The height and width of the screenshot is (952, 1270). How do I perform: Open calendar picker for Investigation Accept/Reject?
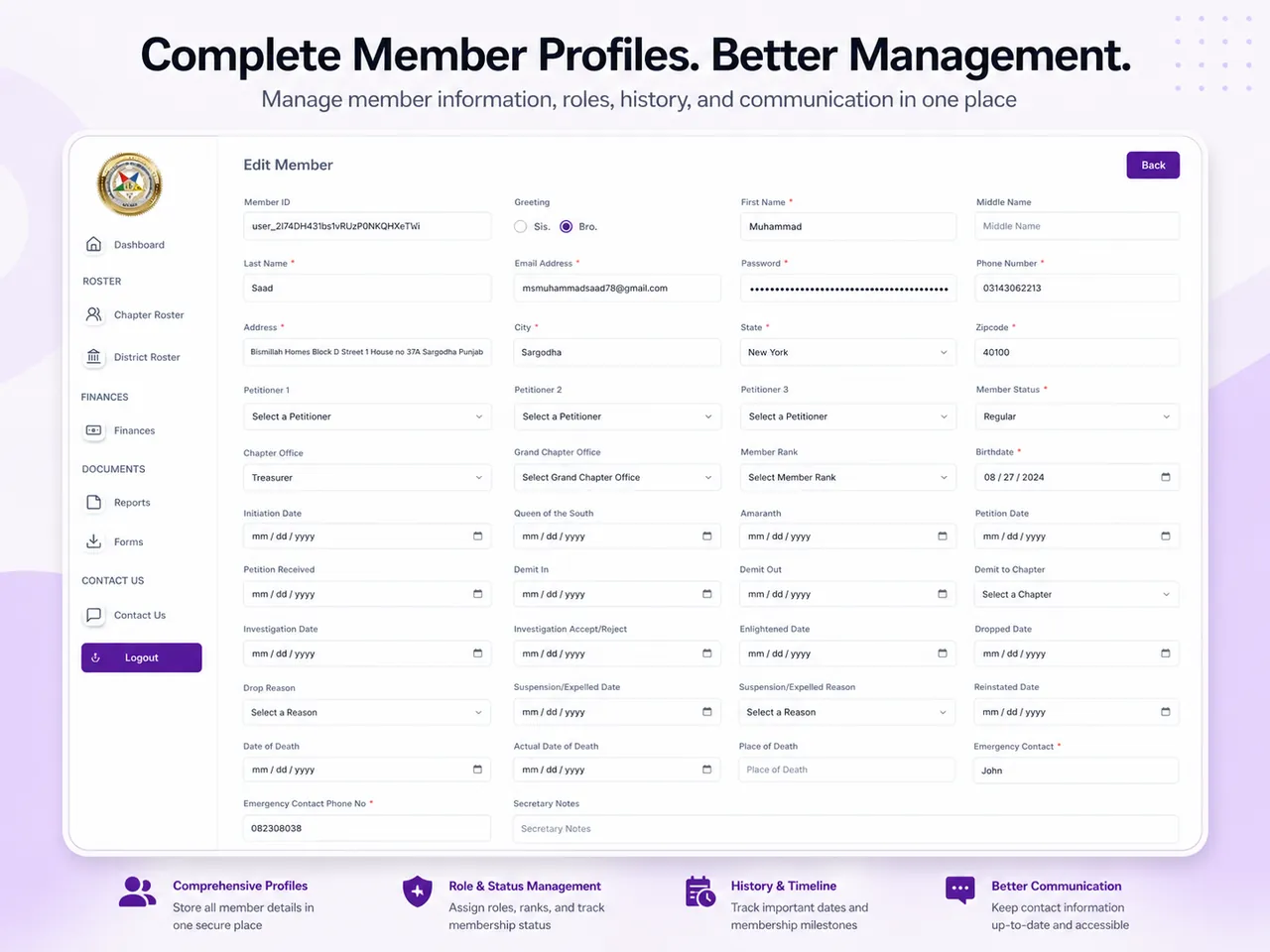tap(706, 654)
